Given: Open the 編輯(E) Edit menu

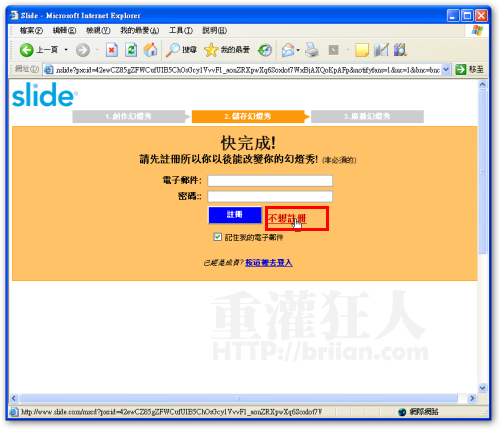Looking at the screenshot, I should (x=64, y=31).
